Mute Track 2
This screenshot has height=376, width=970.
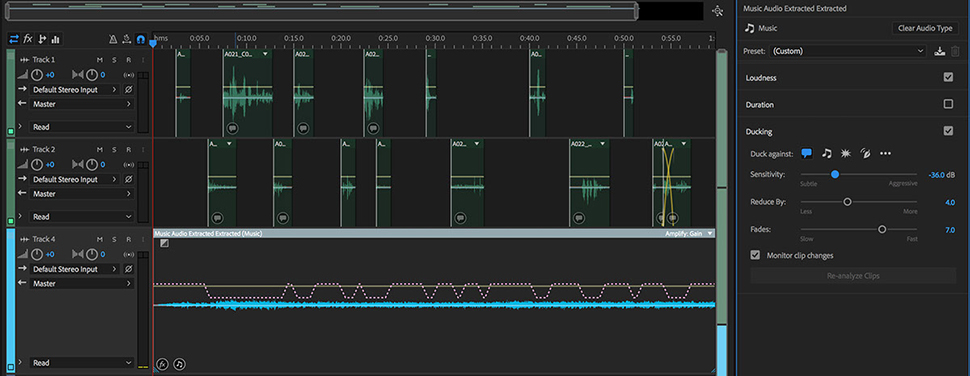pos(100,150)
